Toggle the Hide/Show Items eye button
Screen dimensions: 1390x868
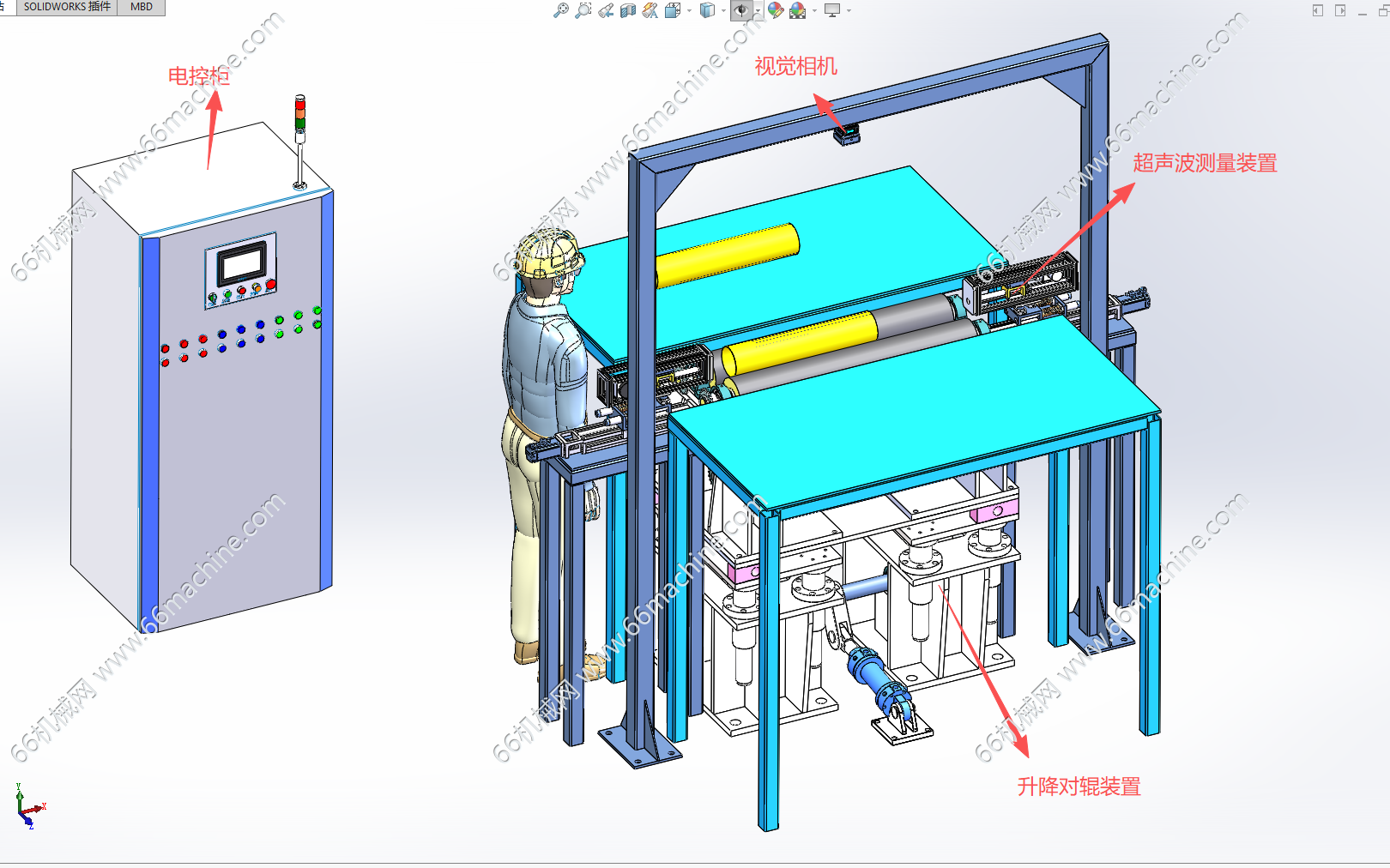[741, 10]
